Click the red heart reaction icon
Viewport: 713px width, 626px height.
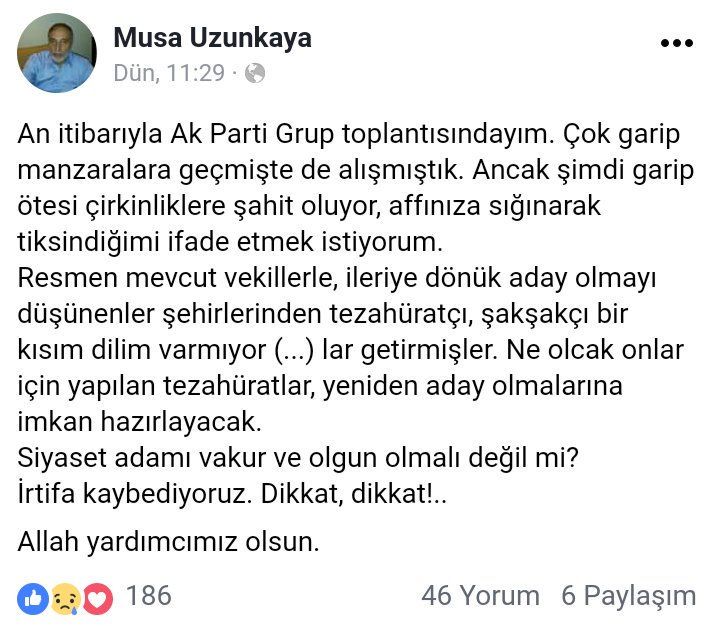click(97, 597)
